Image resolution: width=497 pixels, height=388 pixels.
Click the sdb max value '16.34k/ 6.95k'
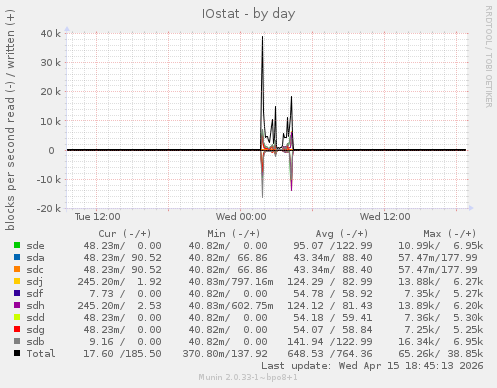(441, 342)
